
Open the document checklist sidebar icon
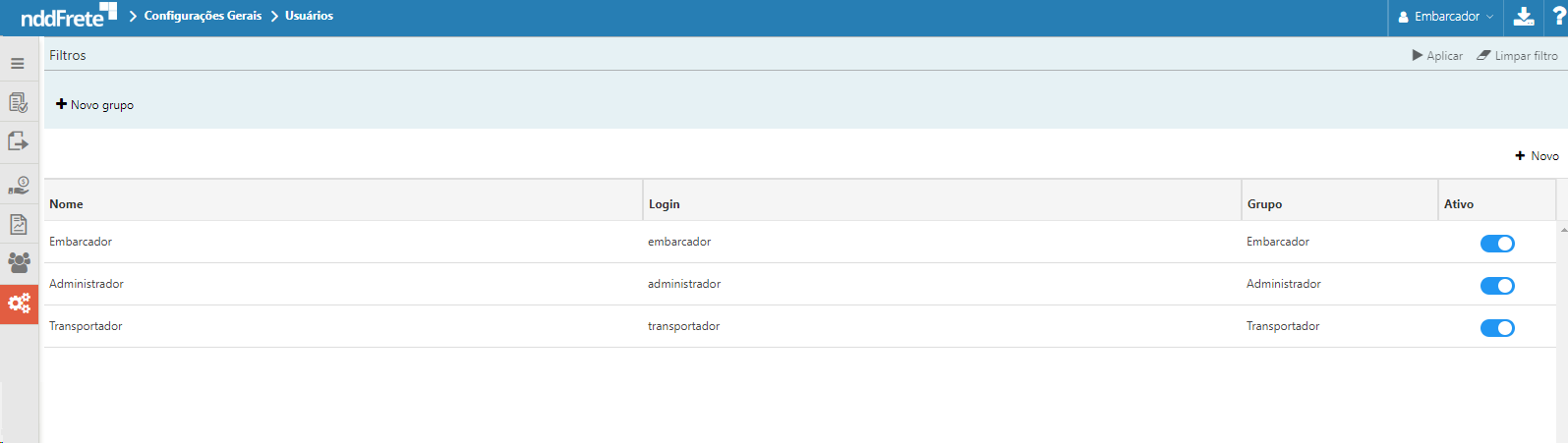pyautogui.click(x=18, y=102)
